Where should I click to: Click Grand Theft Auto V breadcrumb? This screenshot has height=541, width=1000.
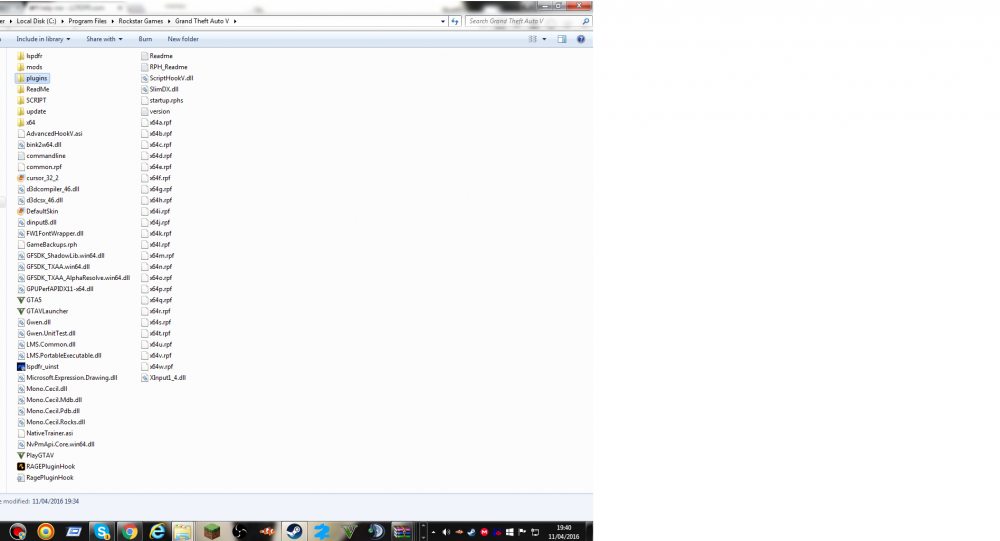coord(202,21)
